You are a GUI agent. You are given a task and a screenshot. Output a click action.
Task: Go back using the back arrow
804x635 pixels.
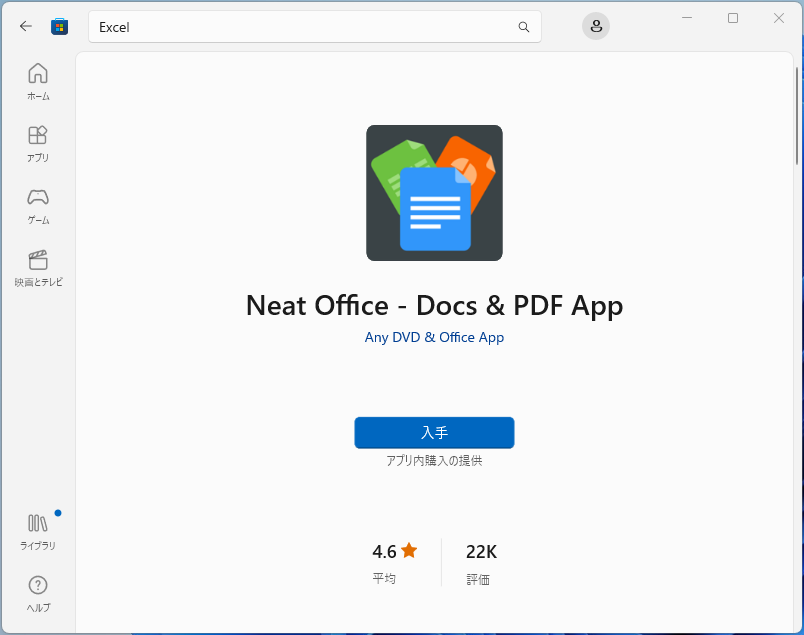tap(26, 27)
